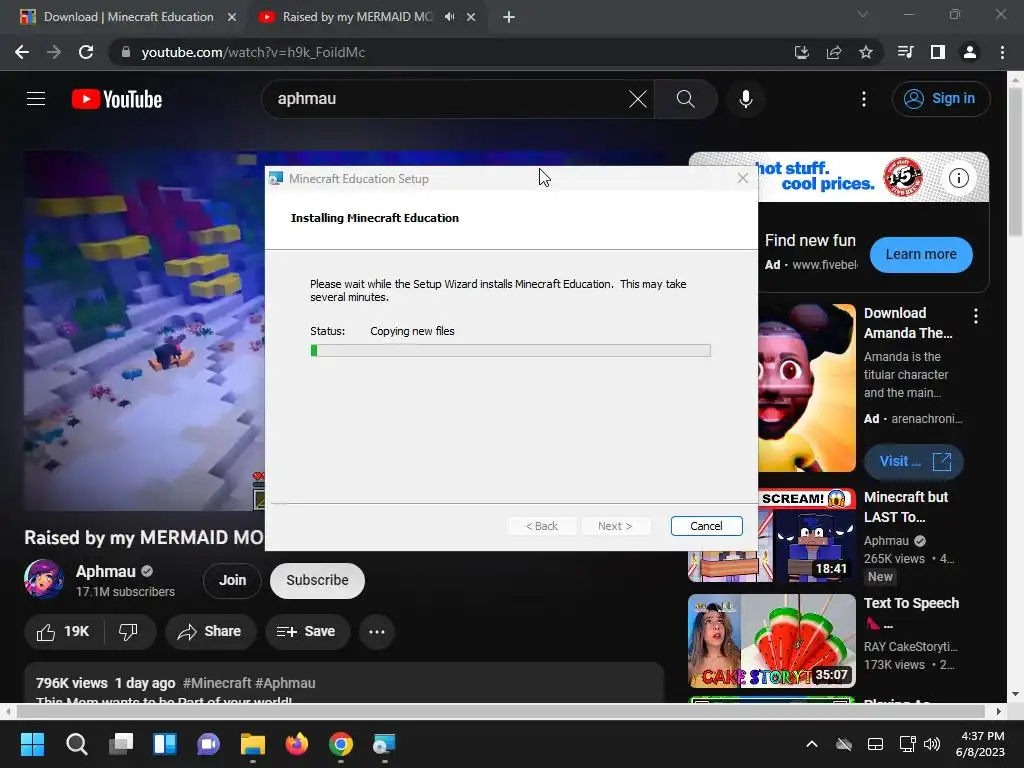1024x768 pixels.
Task: Open the ad info icon
Action: [x=958, y=178]
